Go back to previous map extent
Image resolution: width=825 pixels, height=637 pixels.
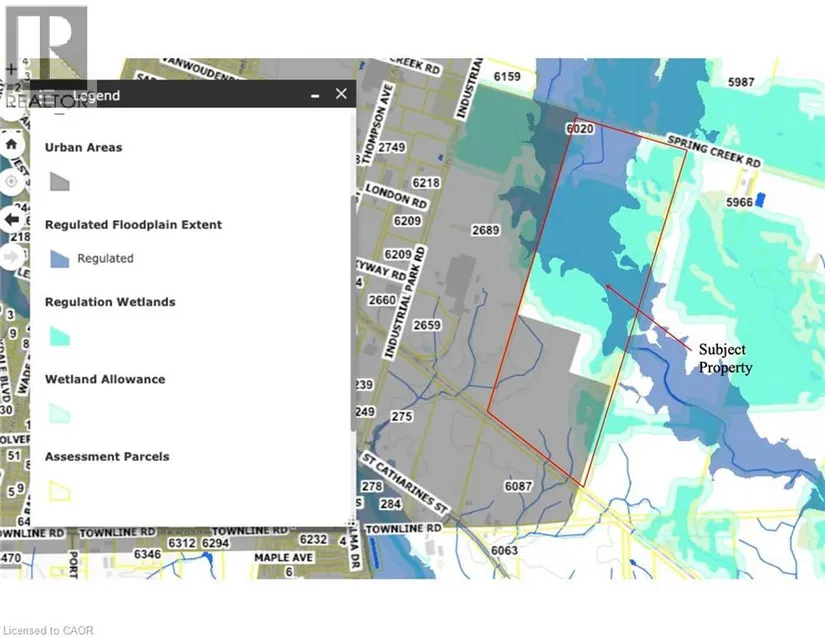[x=11, y=219]
